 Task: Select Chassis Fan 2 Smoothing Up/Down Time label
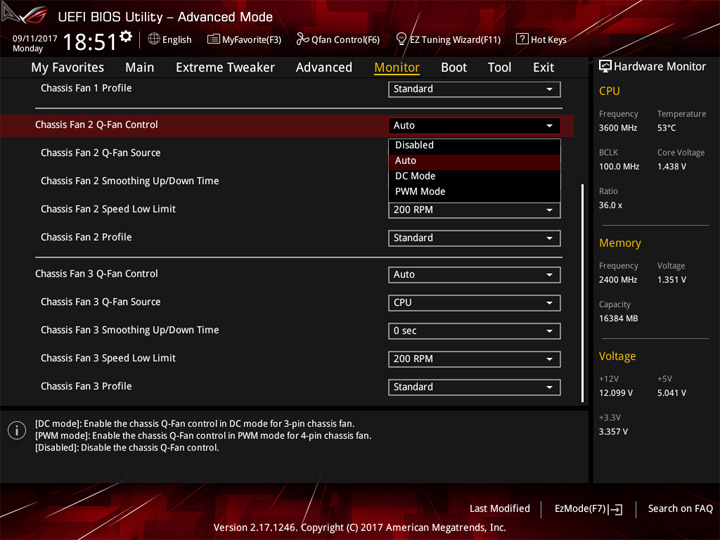(x=129, y=181)
